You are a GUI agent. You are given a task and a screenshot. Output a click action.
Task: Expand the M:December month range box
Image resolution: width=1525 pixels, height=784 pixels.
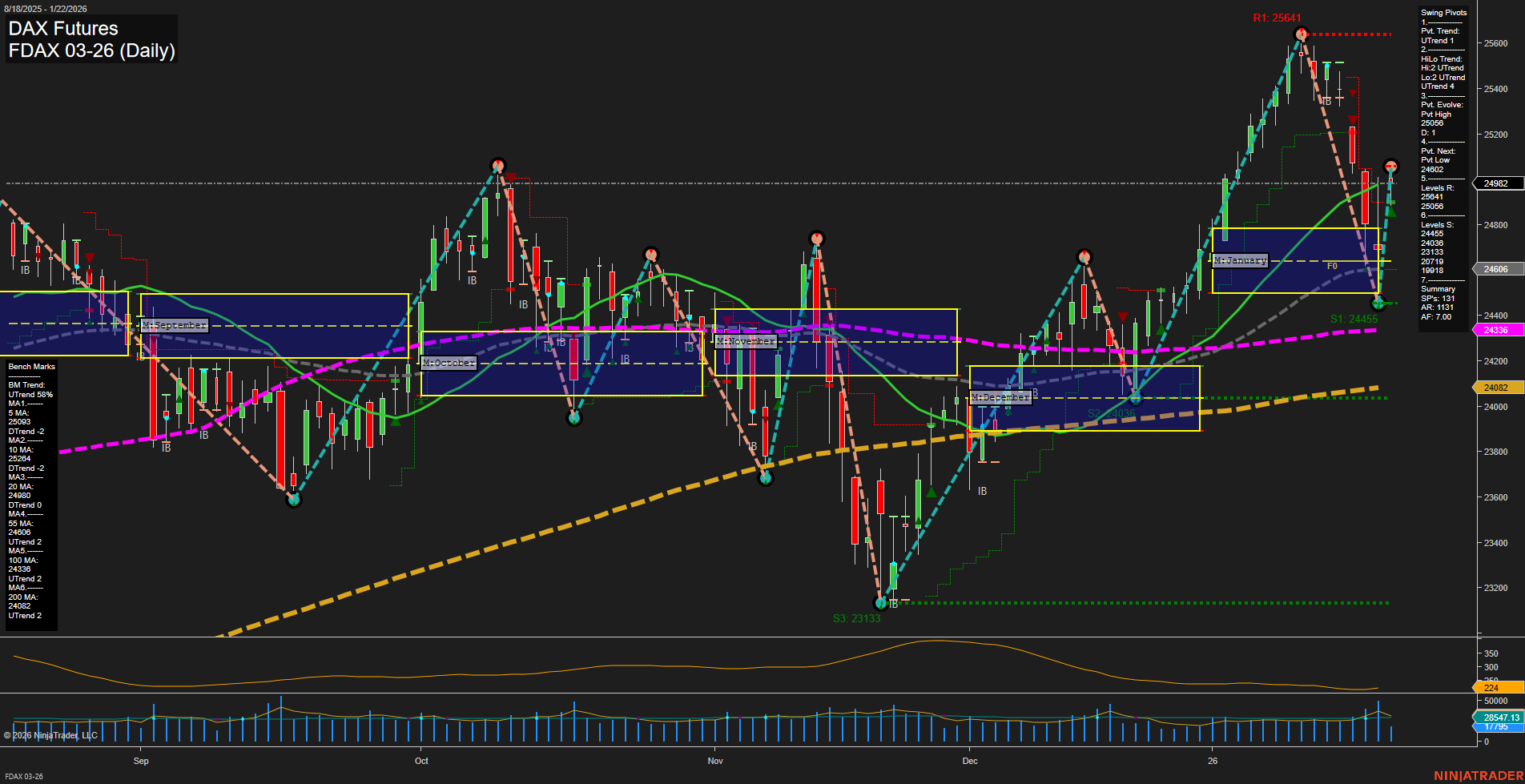coord(1000,396)
